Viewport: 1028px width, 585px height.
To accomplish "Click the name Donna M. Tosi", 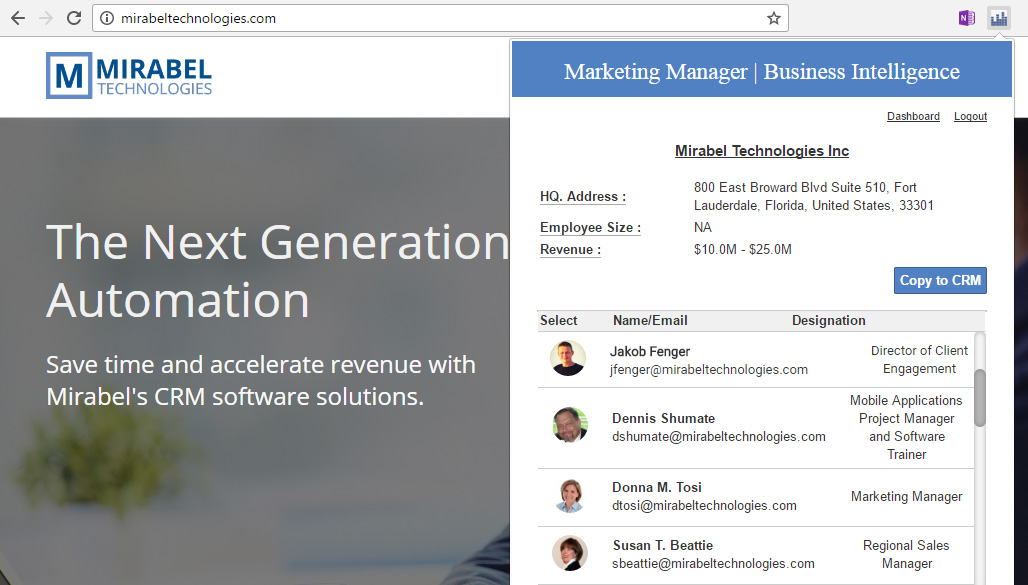I will pos(657,487).
